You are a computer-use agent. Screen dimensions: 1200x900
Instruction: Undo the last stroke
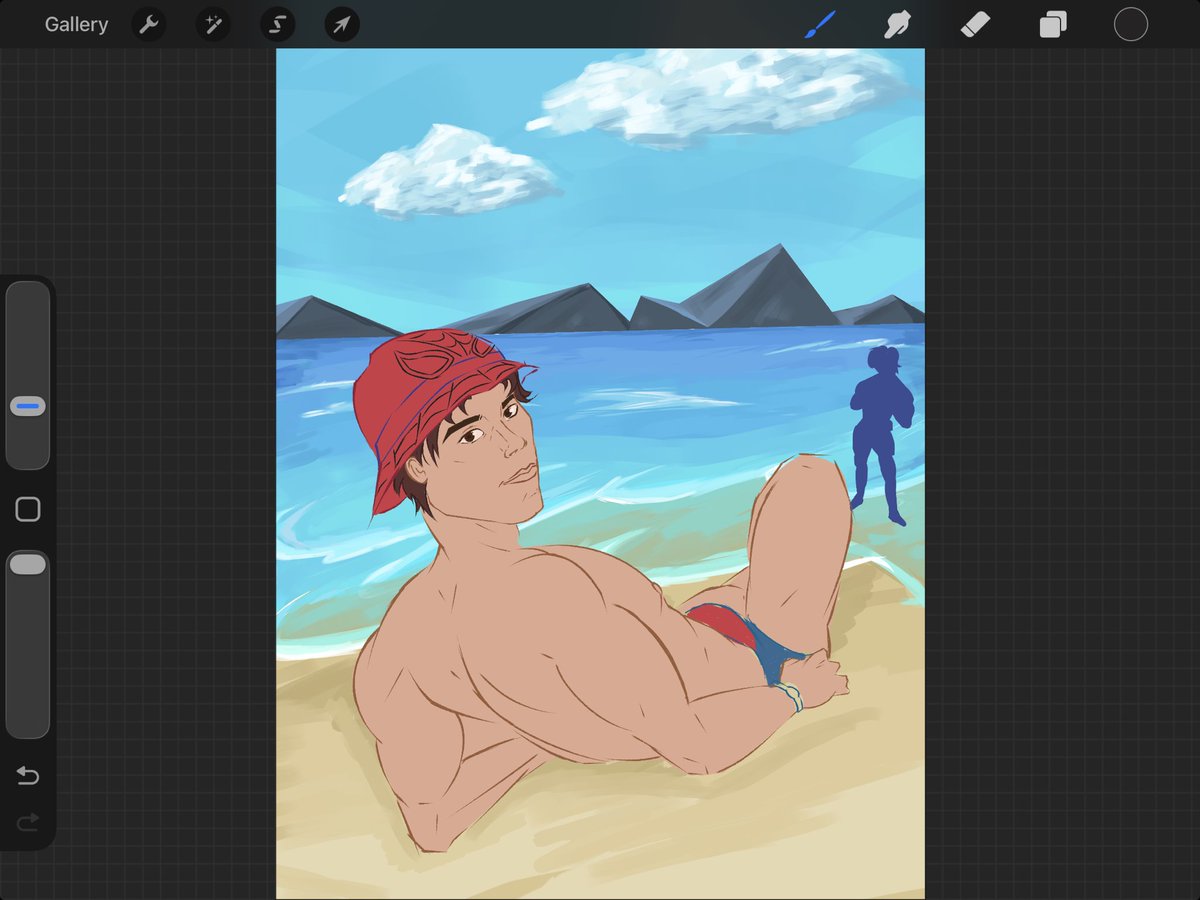(x=28, y=776)
